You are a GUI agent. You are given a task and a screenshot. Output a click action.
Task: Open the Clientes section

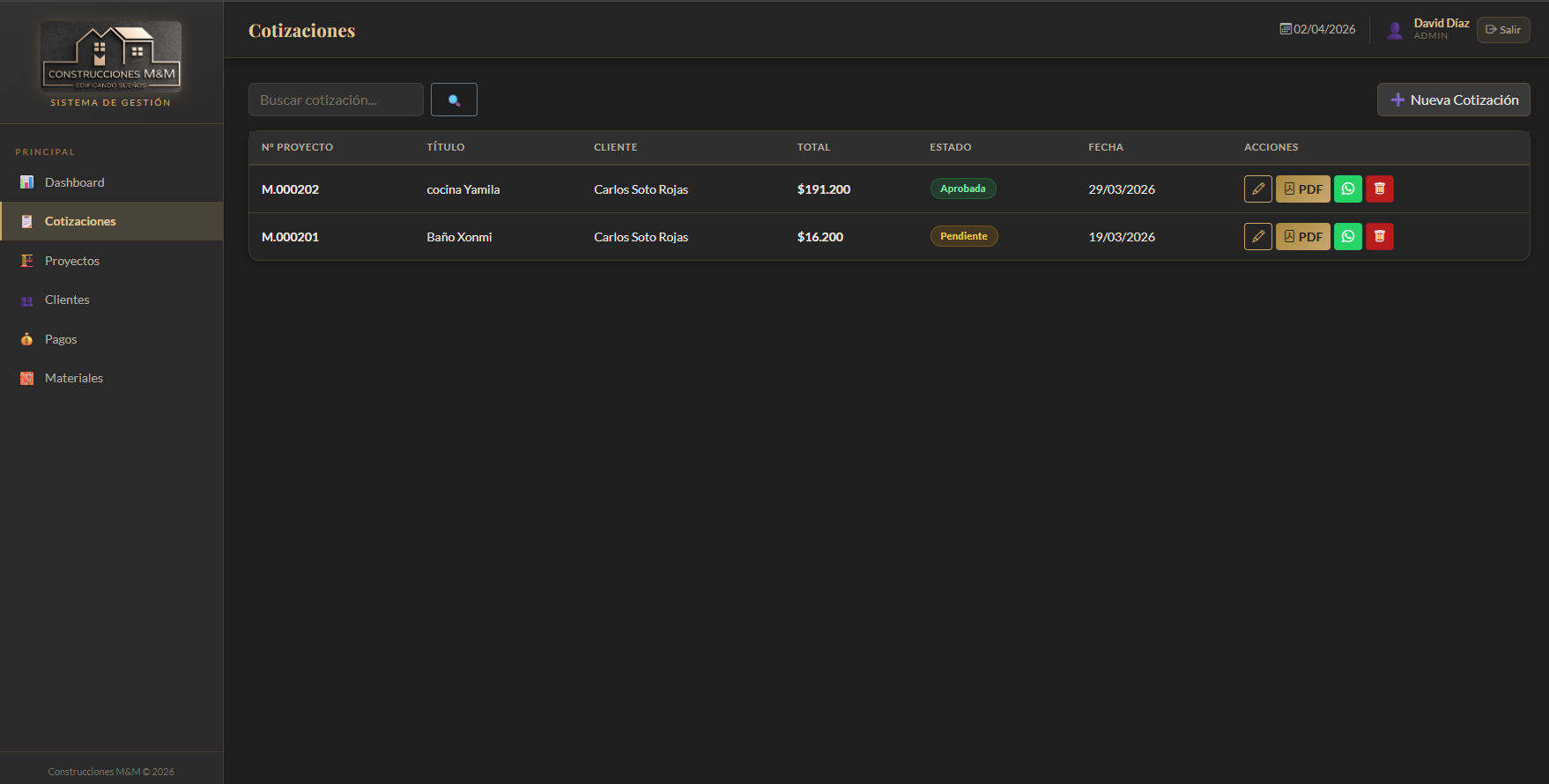pos(112,300)
